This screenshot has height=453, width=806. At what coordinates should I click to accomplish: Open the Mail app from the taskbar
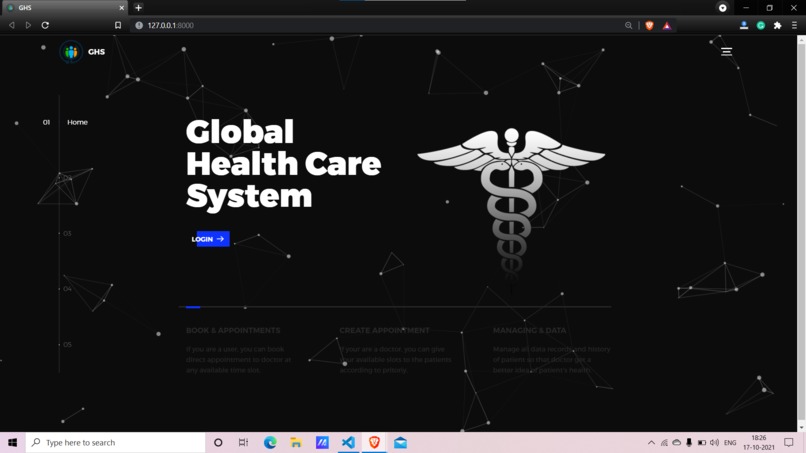click(400, 442)
